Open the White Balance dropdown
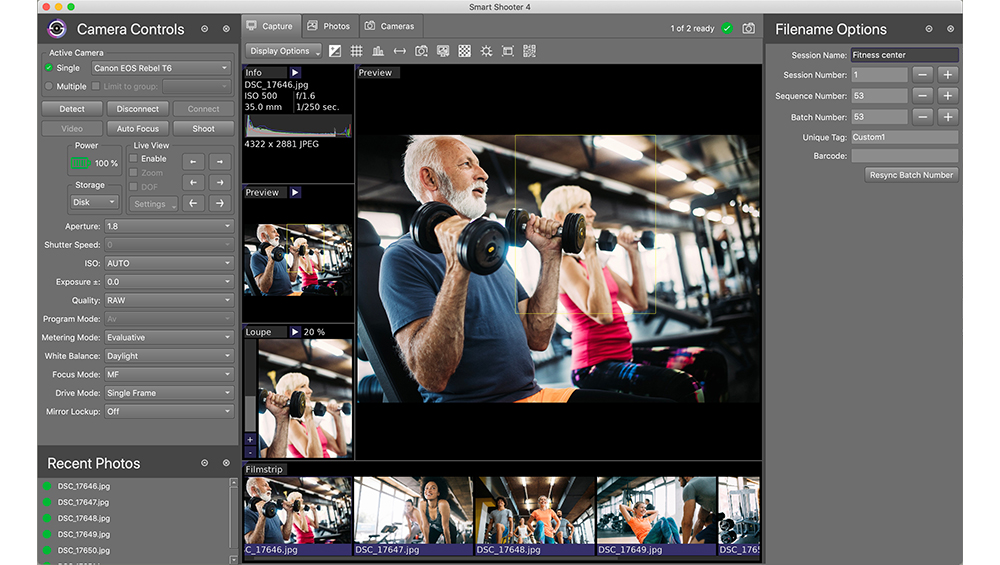The height and width of the screenshot is (565, 1000). coord(168,356)
